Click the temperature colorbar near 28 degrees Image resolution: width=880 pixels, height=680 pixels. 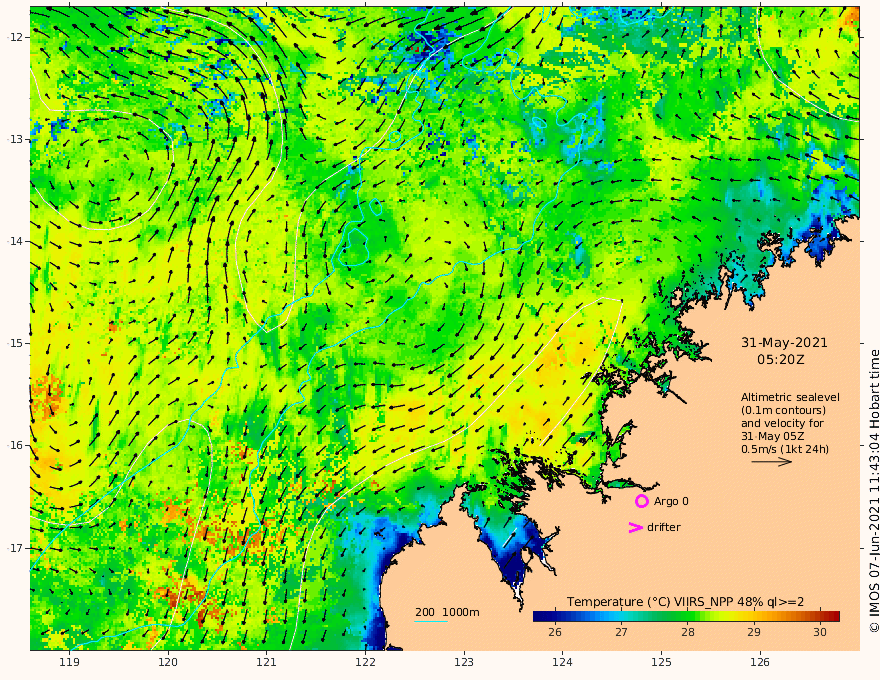click(688, 616)
